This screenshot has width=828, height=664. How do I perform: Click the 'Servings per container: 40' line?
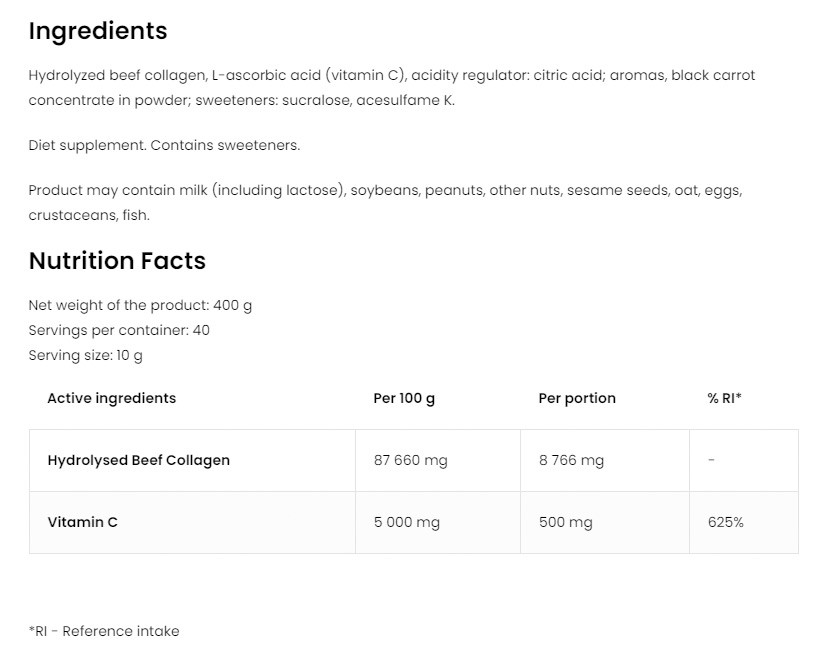(119, 330)
